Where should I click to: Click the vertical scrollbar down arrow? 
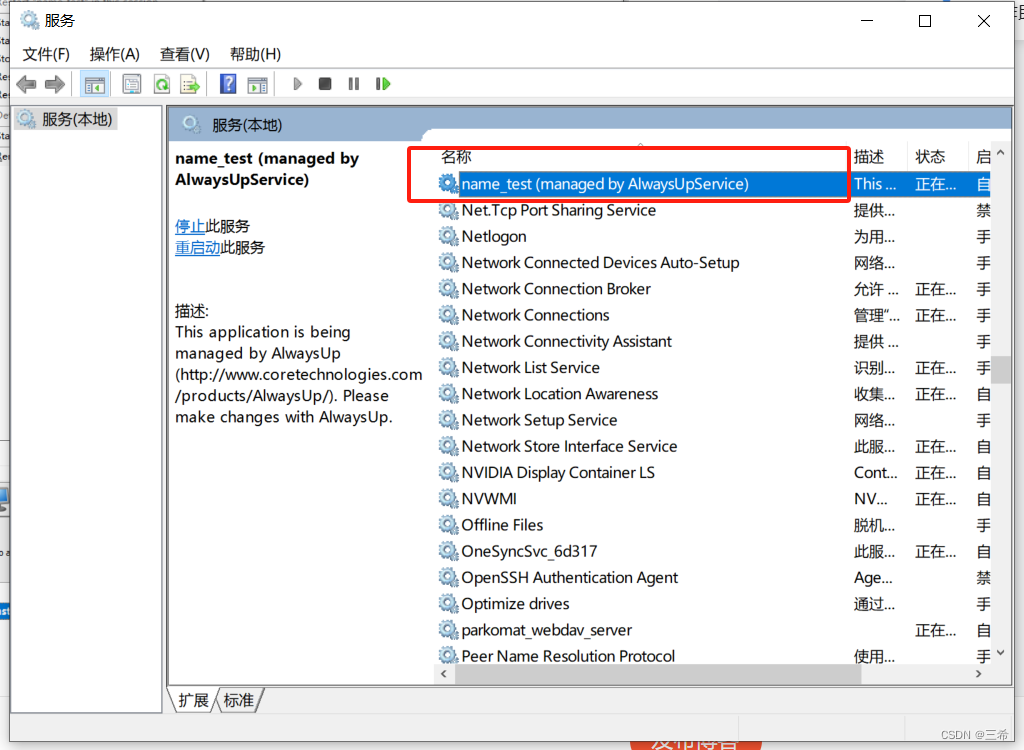click(x=1000, y=652)
